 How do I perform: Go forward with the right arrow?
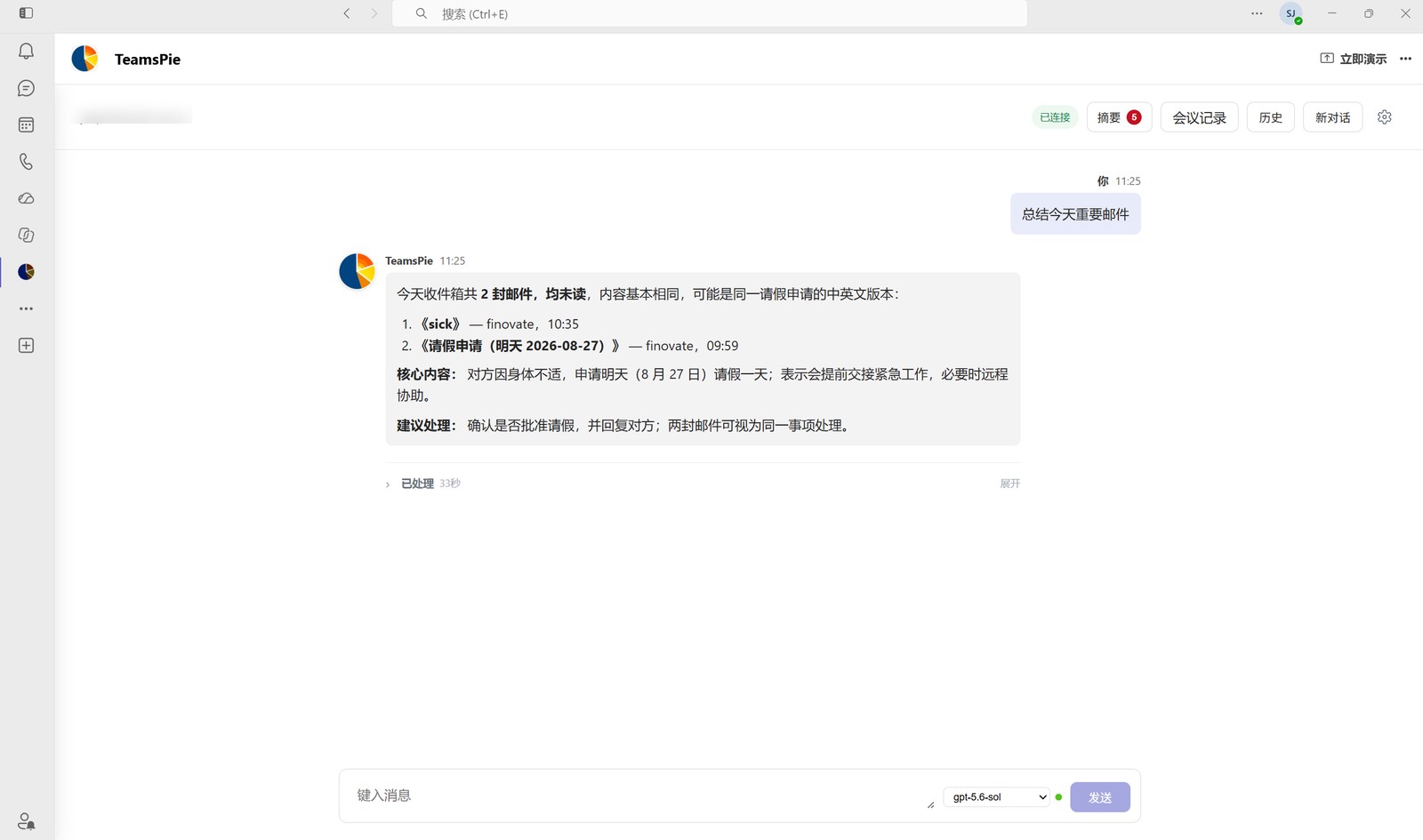point(374,13)
